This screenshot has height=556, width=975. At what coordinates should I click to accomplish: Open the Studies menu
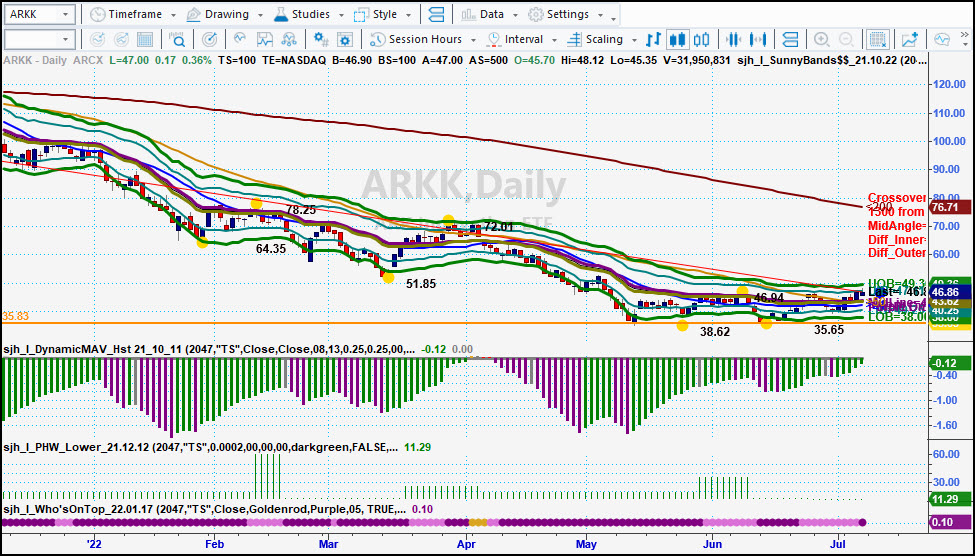coord(308,14)
